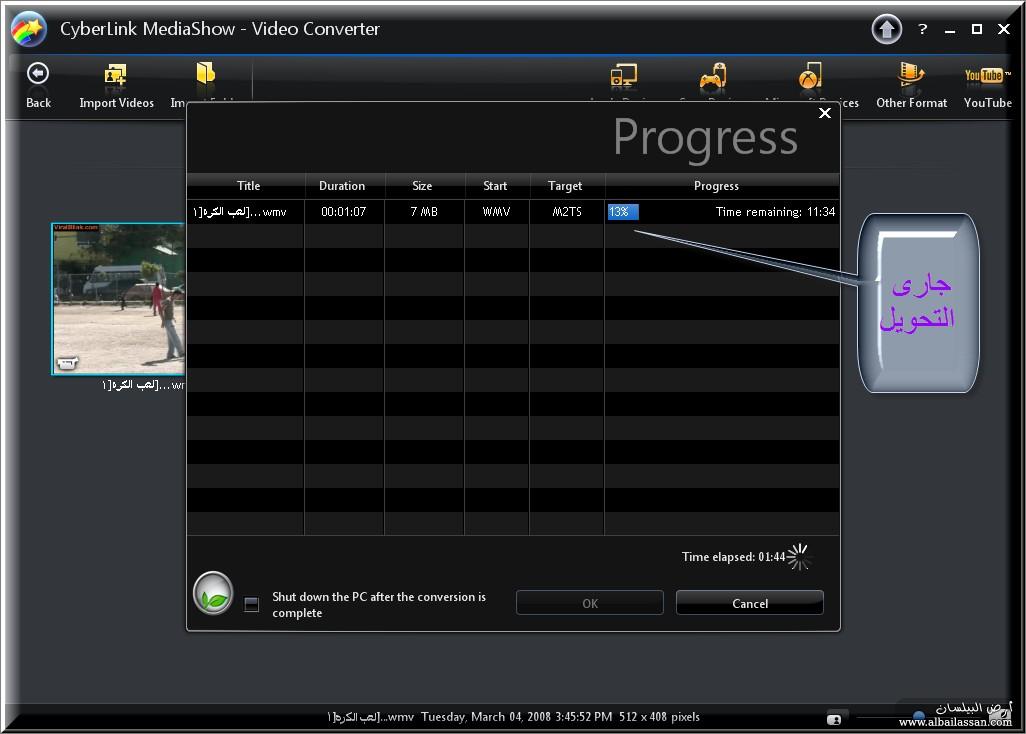The image size is (1026, 734).
Task: Click the Cancel button
Action: pyautogui.click(x=750, y=603)
